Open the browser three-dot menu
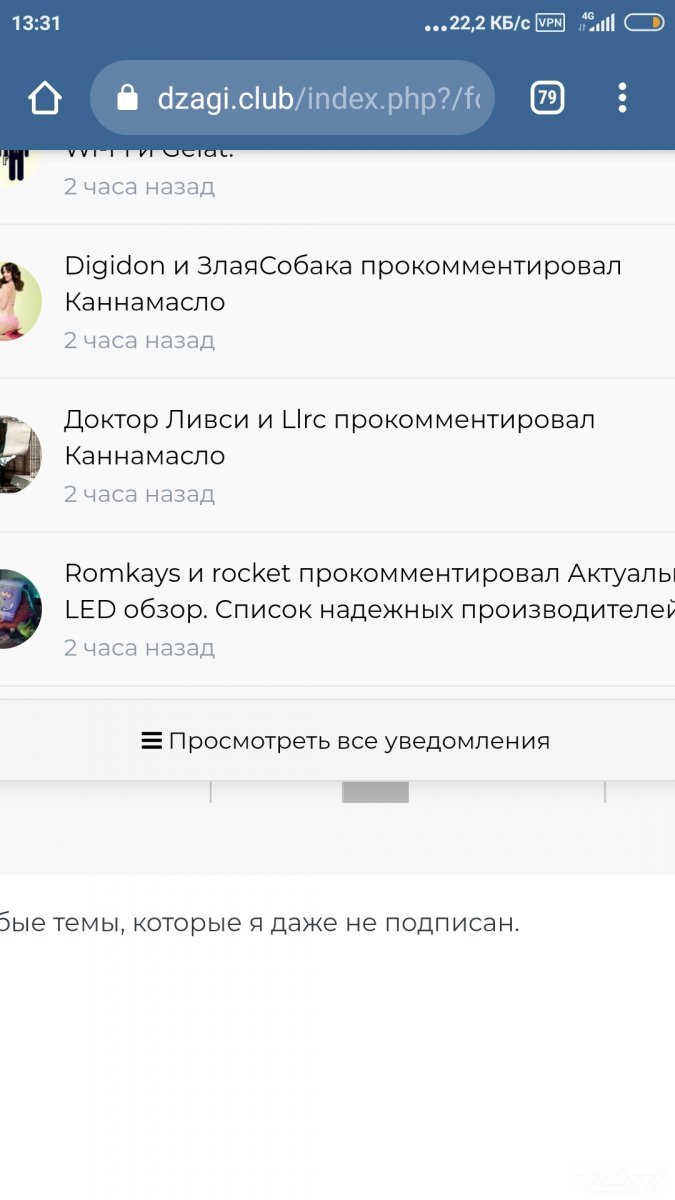 [622, 97]
